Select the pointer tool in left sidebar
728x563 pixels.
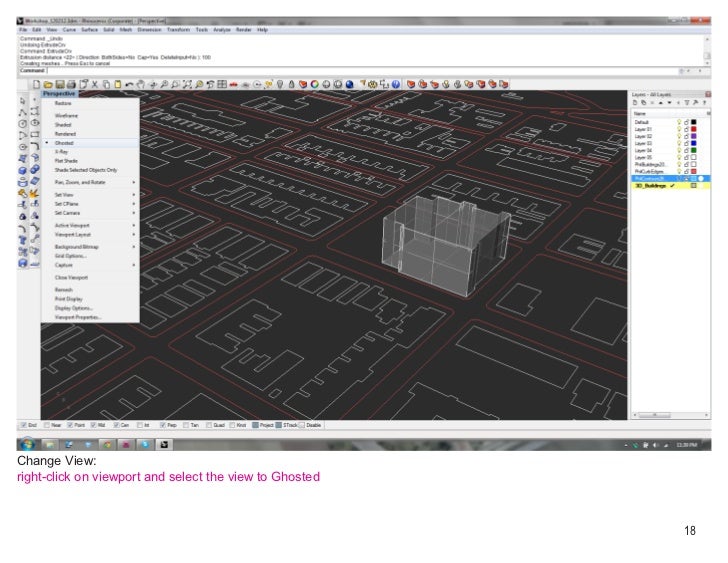(x=22, y=100)
